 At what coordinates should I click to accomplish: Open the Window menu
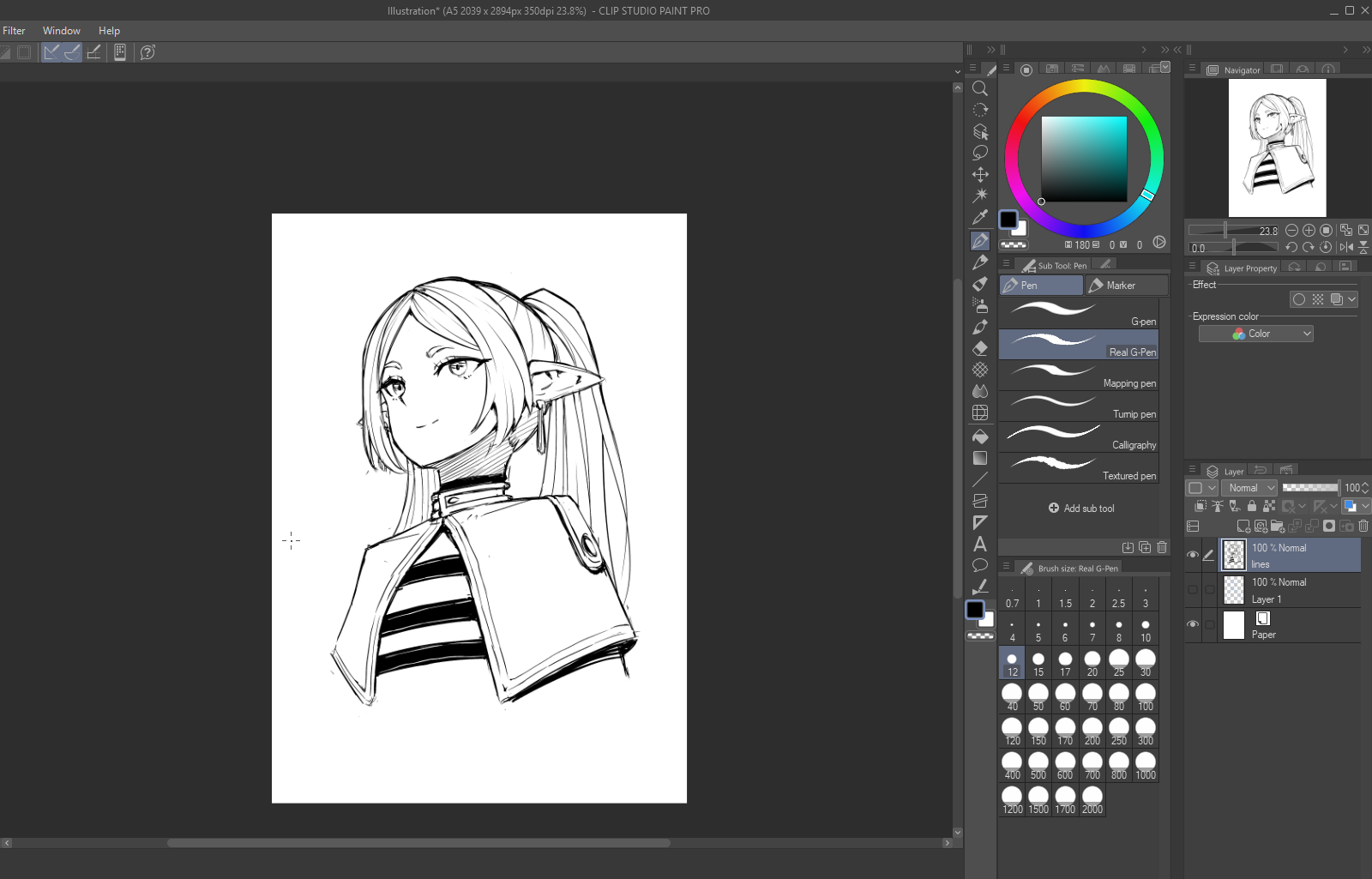62,31
